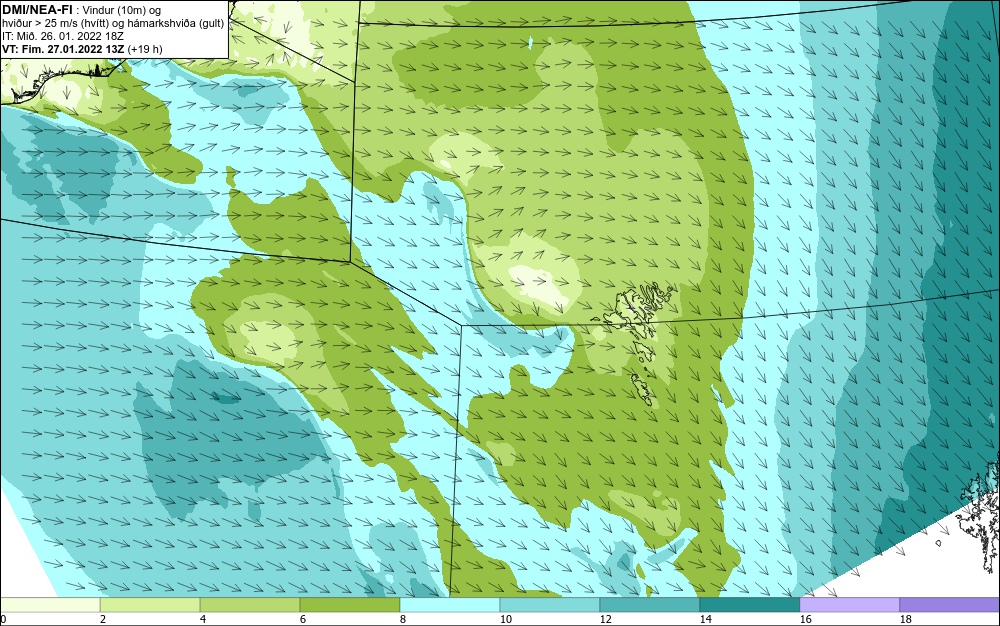Image resolution: width=1000 pixels, height=626 pixels.
Task: Click the Norwegian coastline outline on the map
Action: [979, 516]
